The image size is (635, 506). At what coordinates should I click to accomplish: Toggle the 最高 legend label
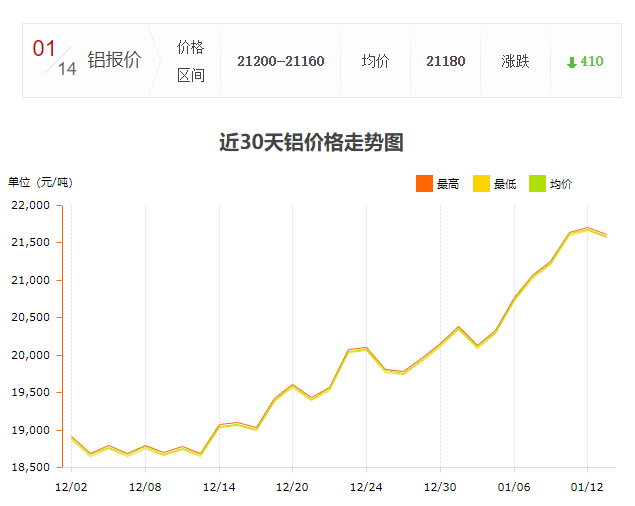pos(448,184)
